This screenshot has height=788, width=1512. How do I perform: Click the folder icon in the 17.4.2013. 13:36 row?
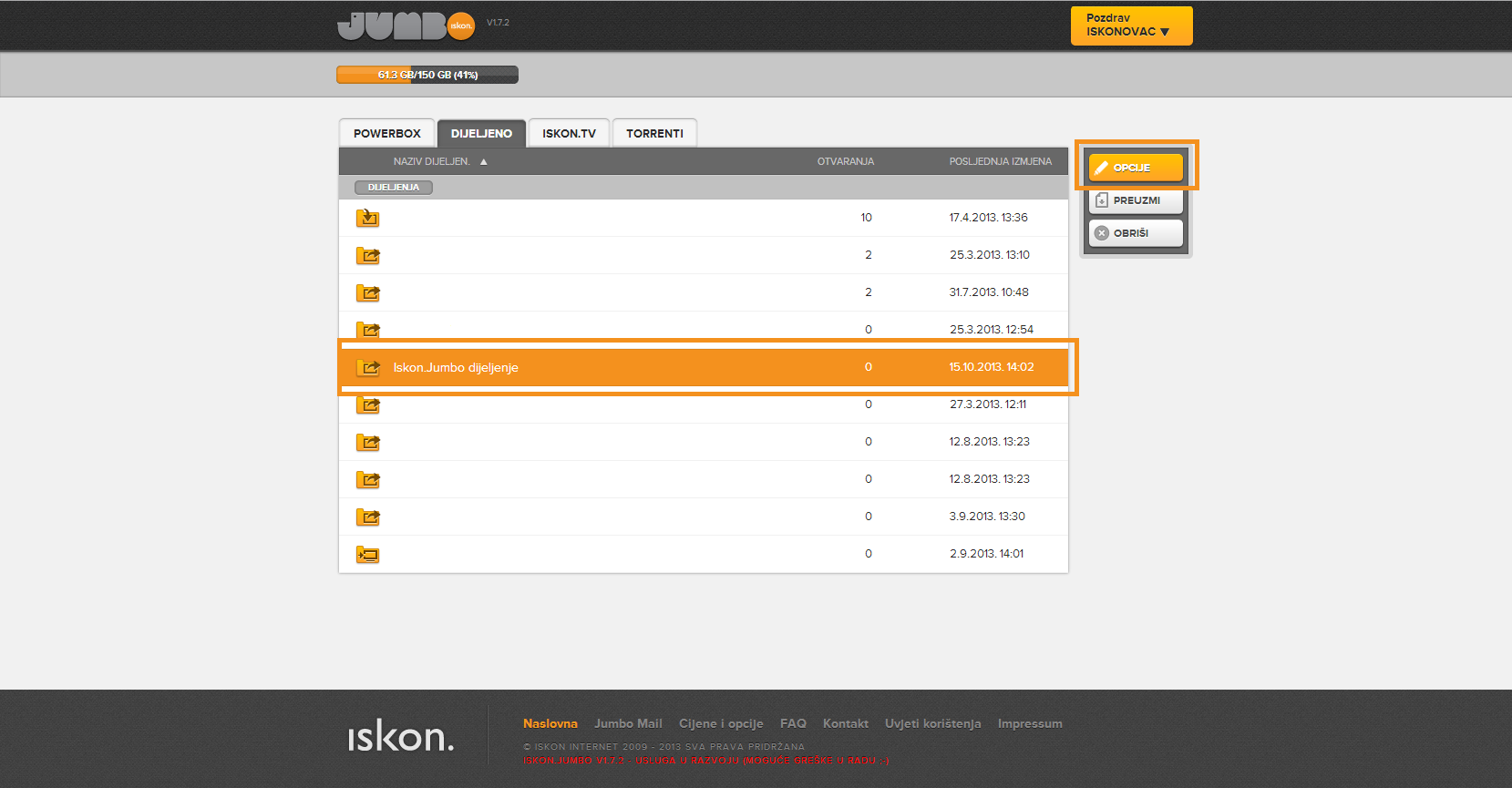(x=367, y=218)
